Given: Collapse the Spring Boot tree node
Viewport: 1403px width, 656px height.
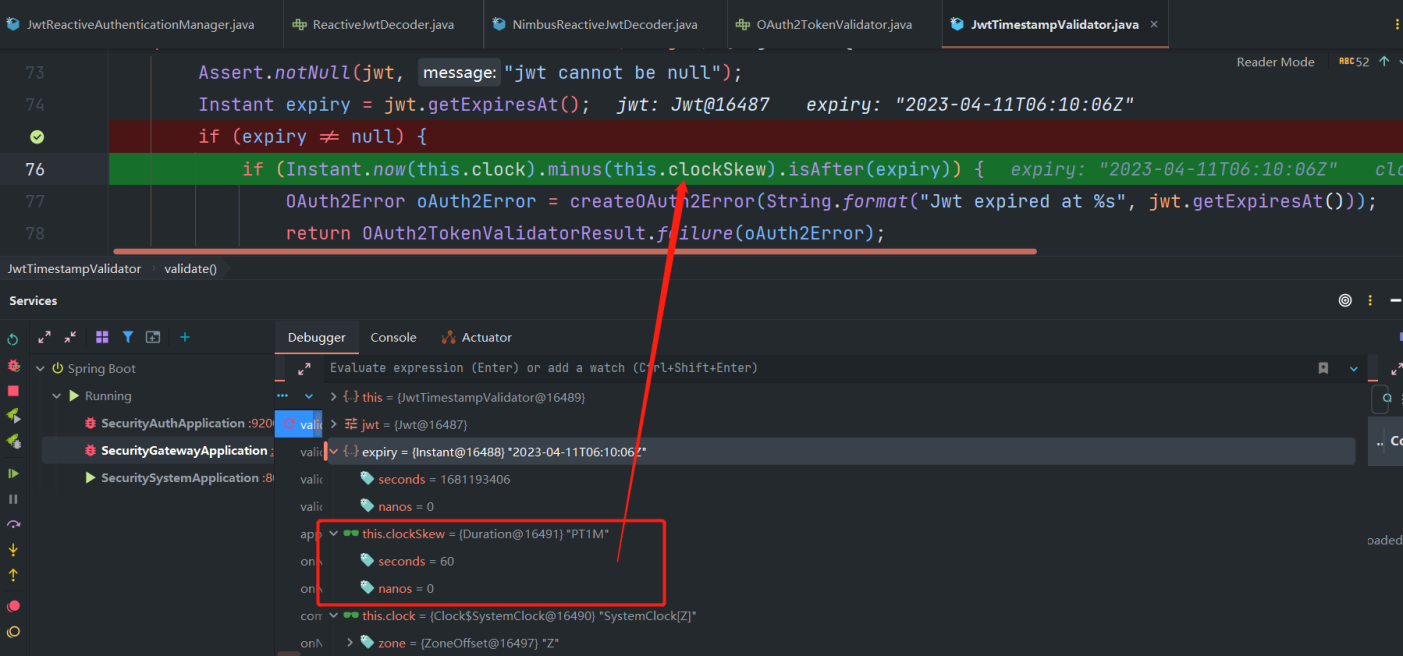Looking at the screenshot, I should (41, 369).
